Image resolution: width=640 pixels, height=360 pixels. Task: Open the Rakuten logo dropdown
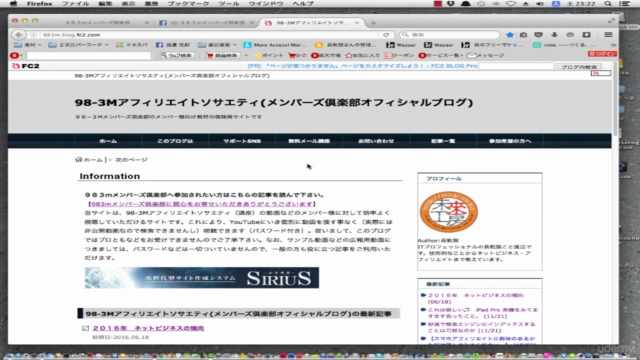click(16, 55)
